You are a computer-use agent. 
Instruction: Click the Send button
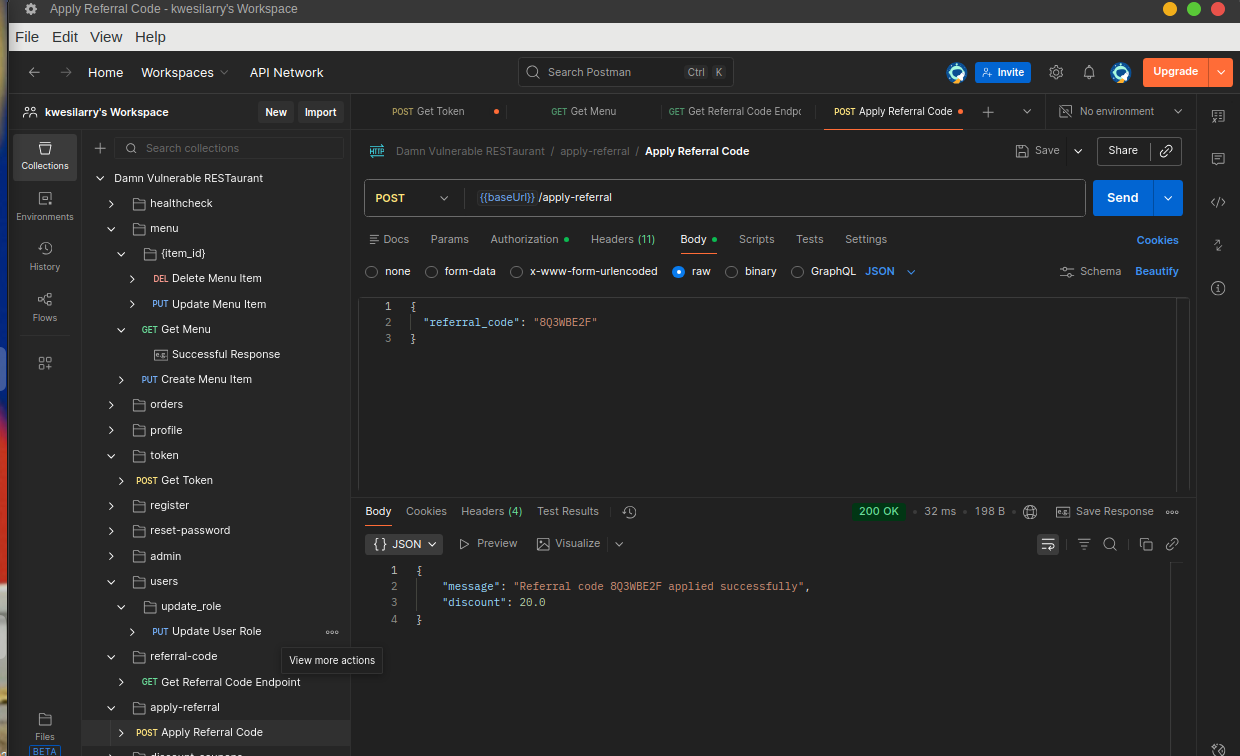point(1122,197)
